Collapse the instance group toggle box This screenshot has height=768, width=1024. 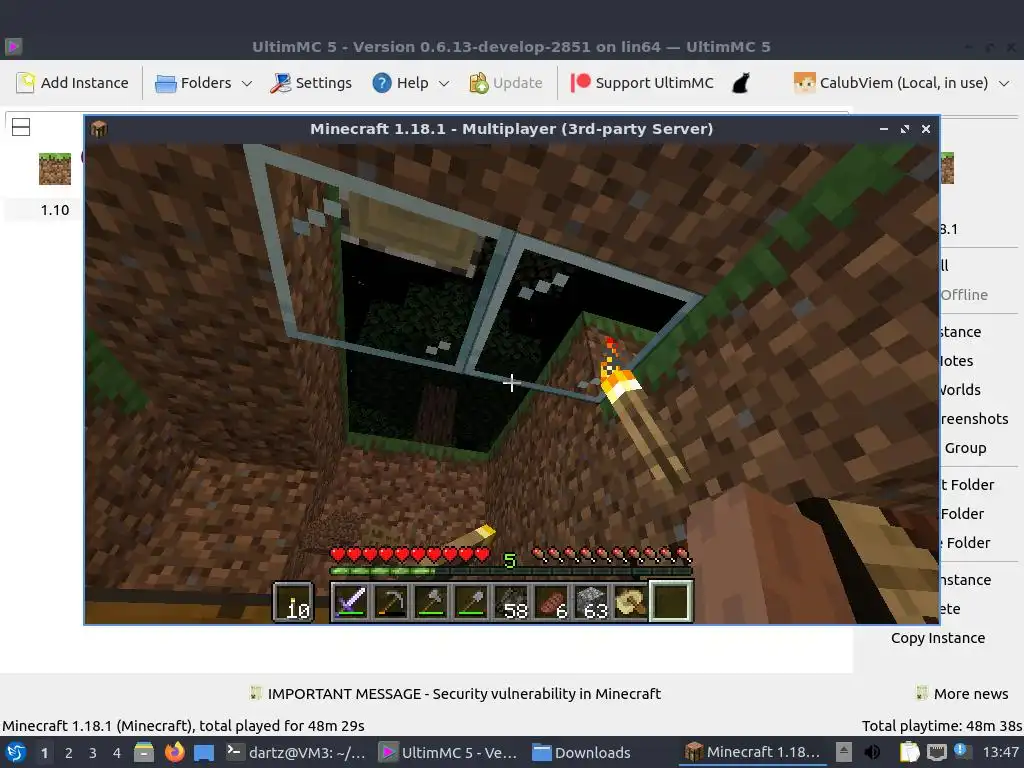(21, 127)
